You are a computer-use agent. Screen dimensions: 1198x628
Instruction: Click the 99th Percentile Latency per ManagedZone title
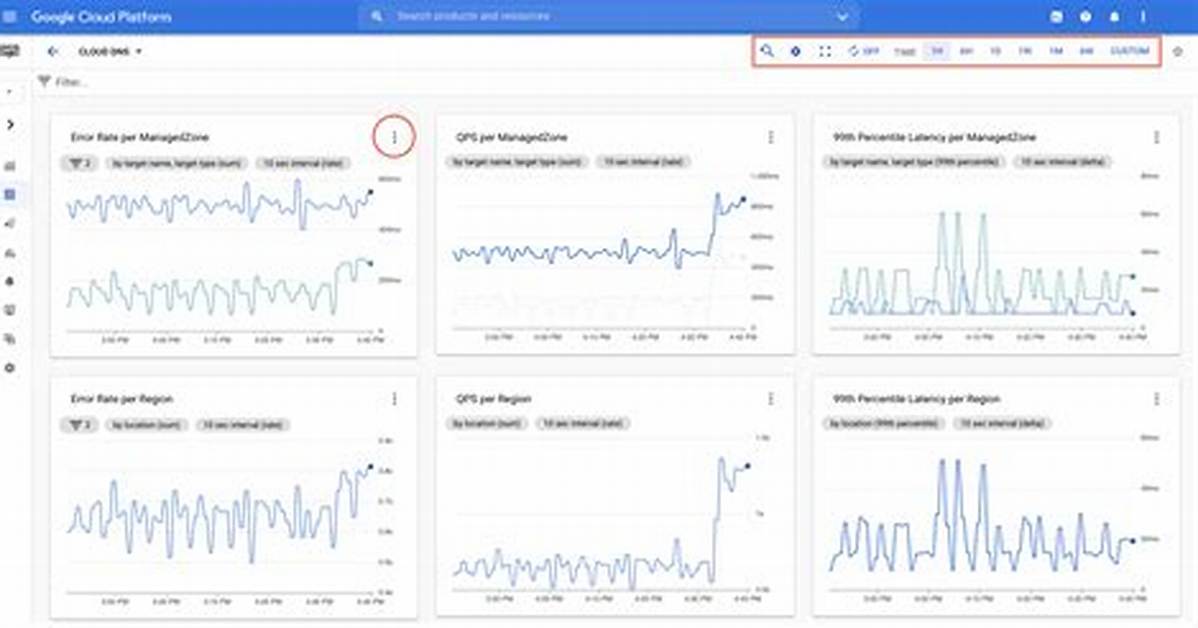point(934,138)
